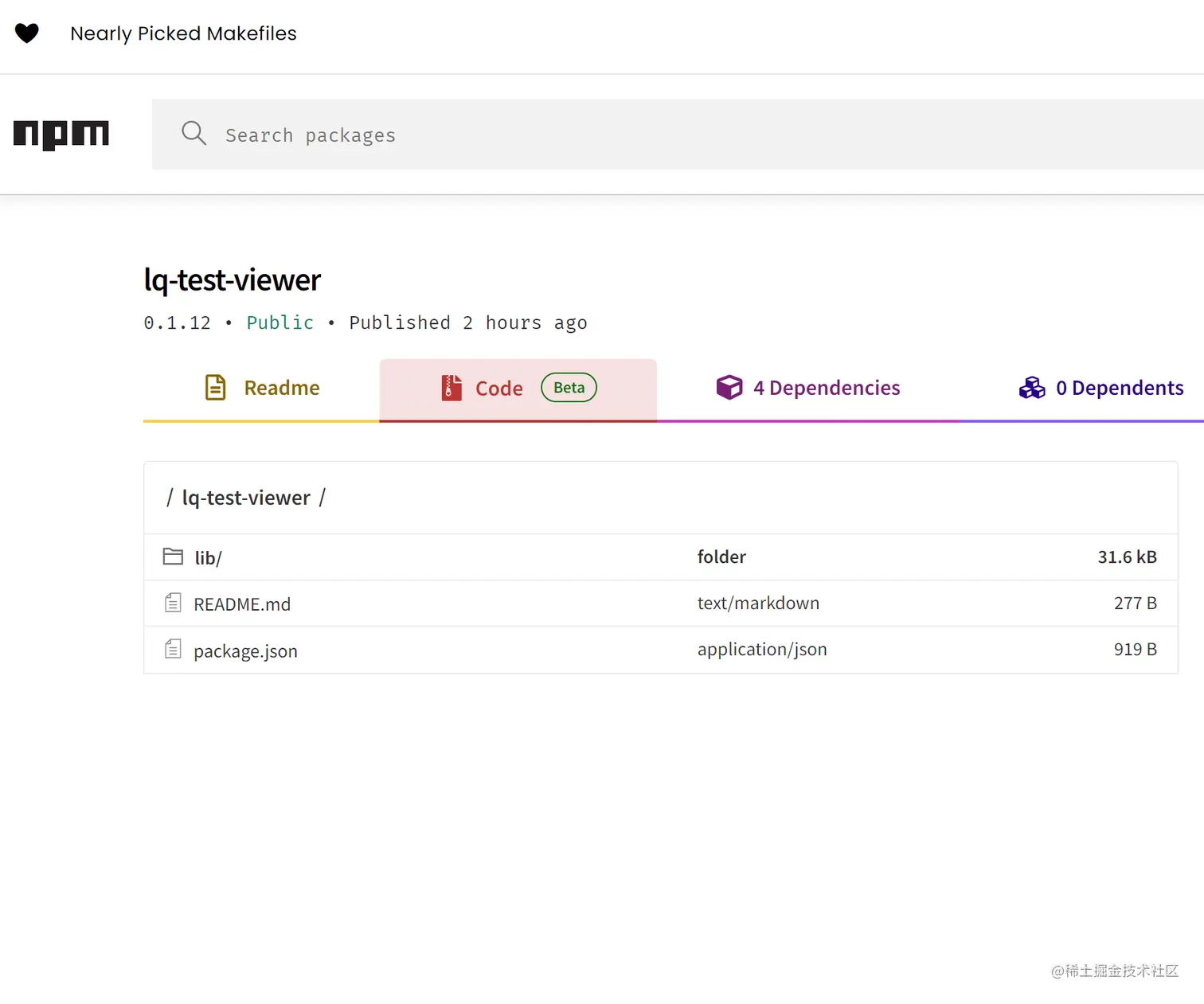Click the 277 B size cell

pyautogui.click(x=1135, y=604)
